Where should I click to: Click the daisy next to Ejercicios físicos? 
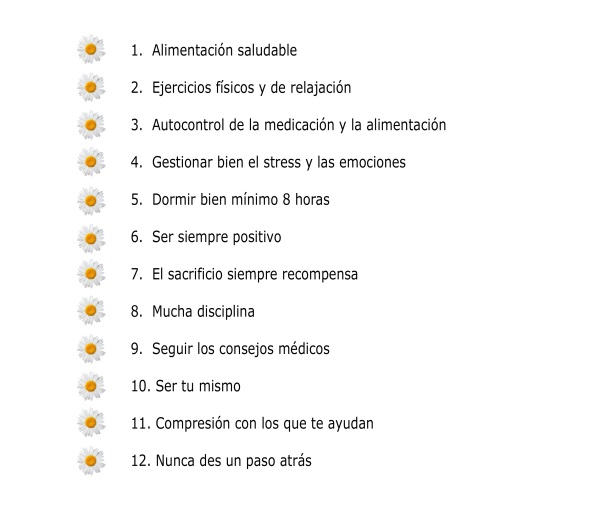[x=91, y=88]
